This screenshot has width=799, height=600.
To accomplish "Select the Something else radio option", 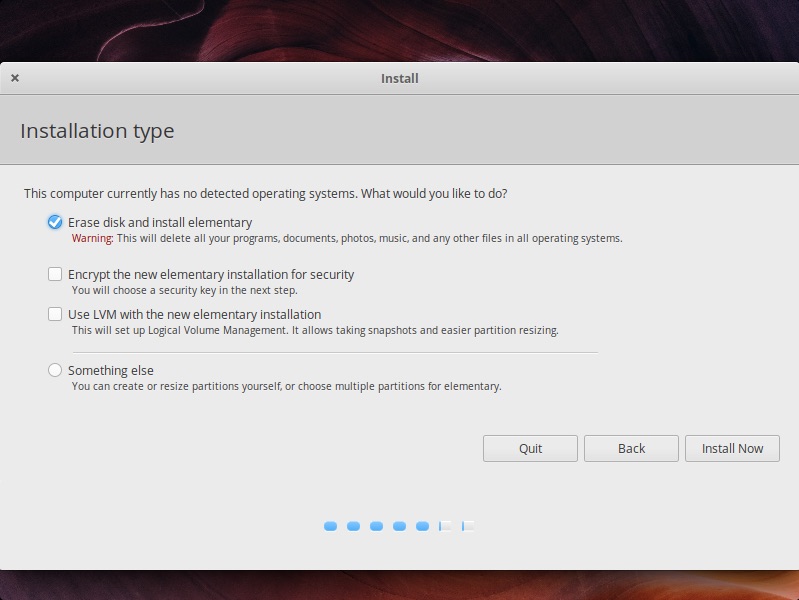I will tap(55, 370).
